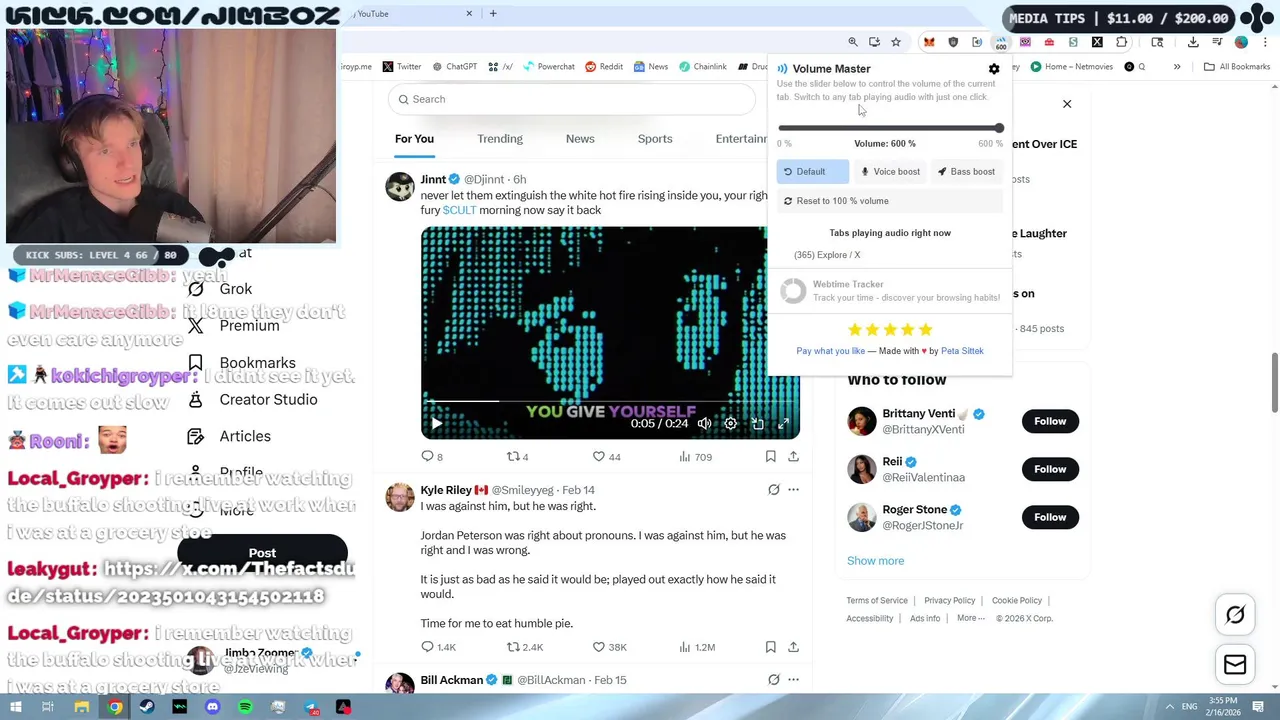Open Chrome three-dot menu
1280x720 pixels.
pos(1265,42)
